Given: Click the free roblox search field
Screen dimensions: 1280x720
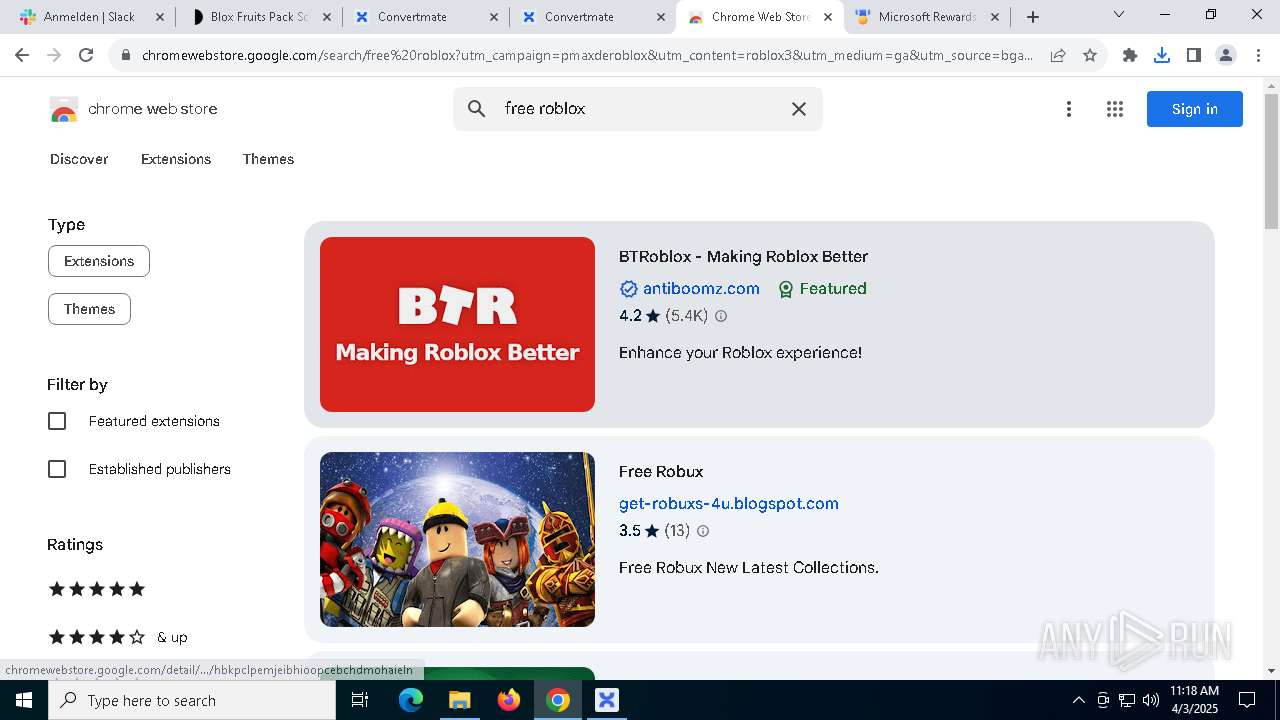Looking at the screenshot, I should click(640, 109).
